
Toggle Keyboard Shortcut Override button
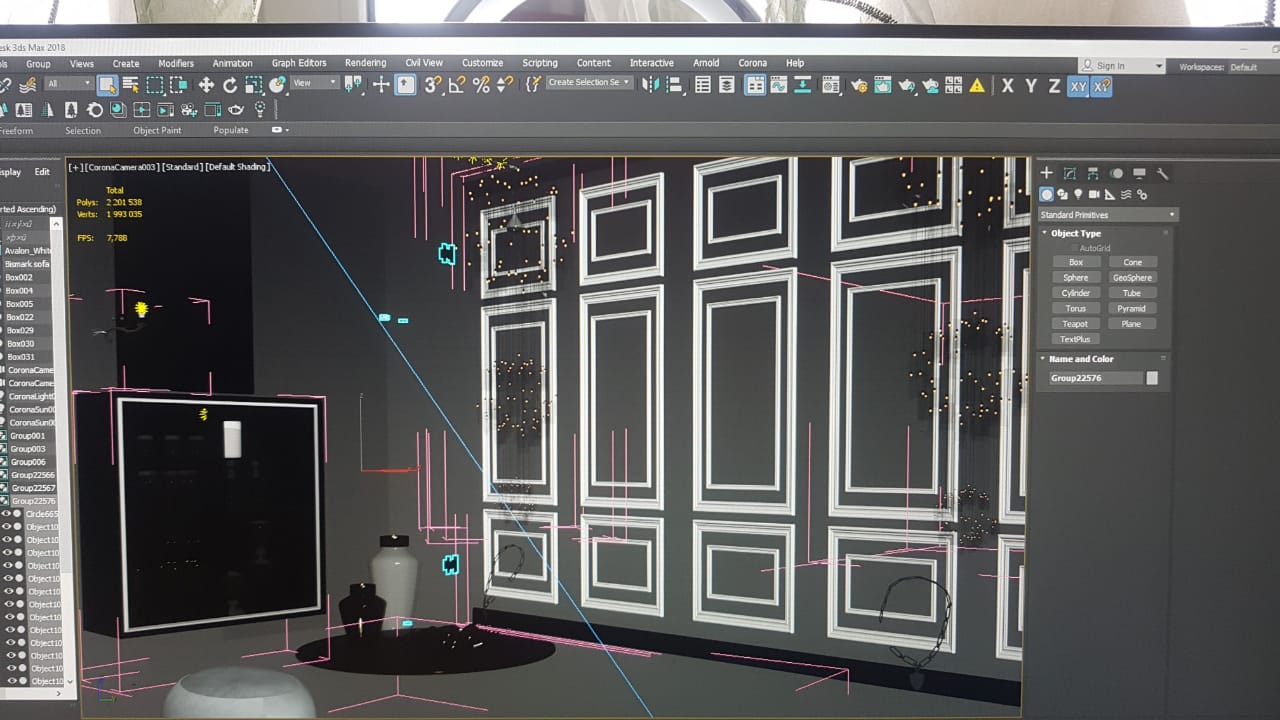click(x=405, y=85)
